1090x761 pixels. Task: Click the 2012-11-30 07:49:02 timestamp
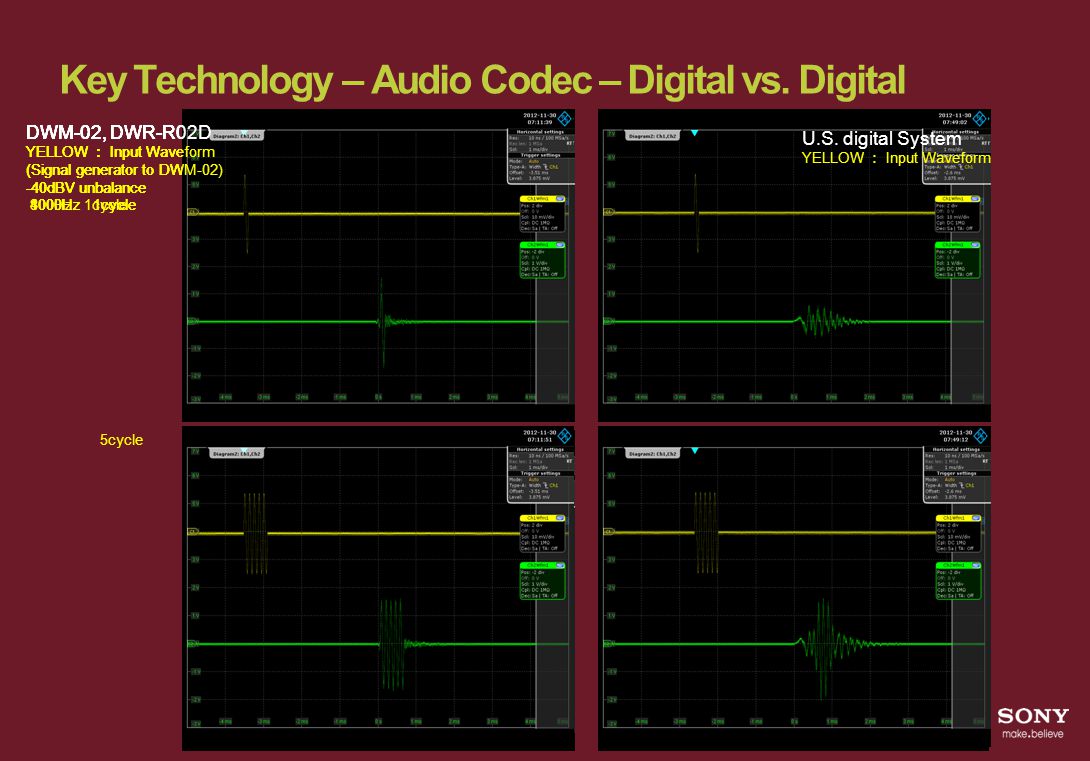click(954, 118)
